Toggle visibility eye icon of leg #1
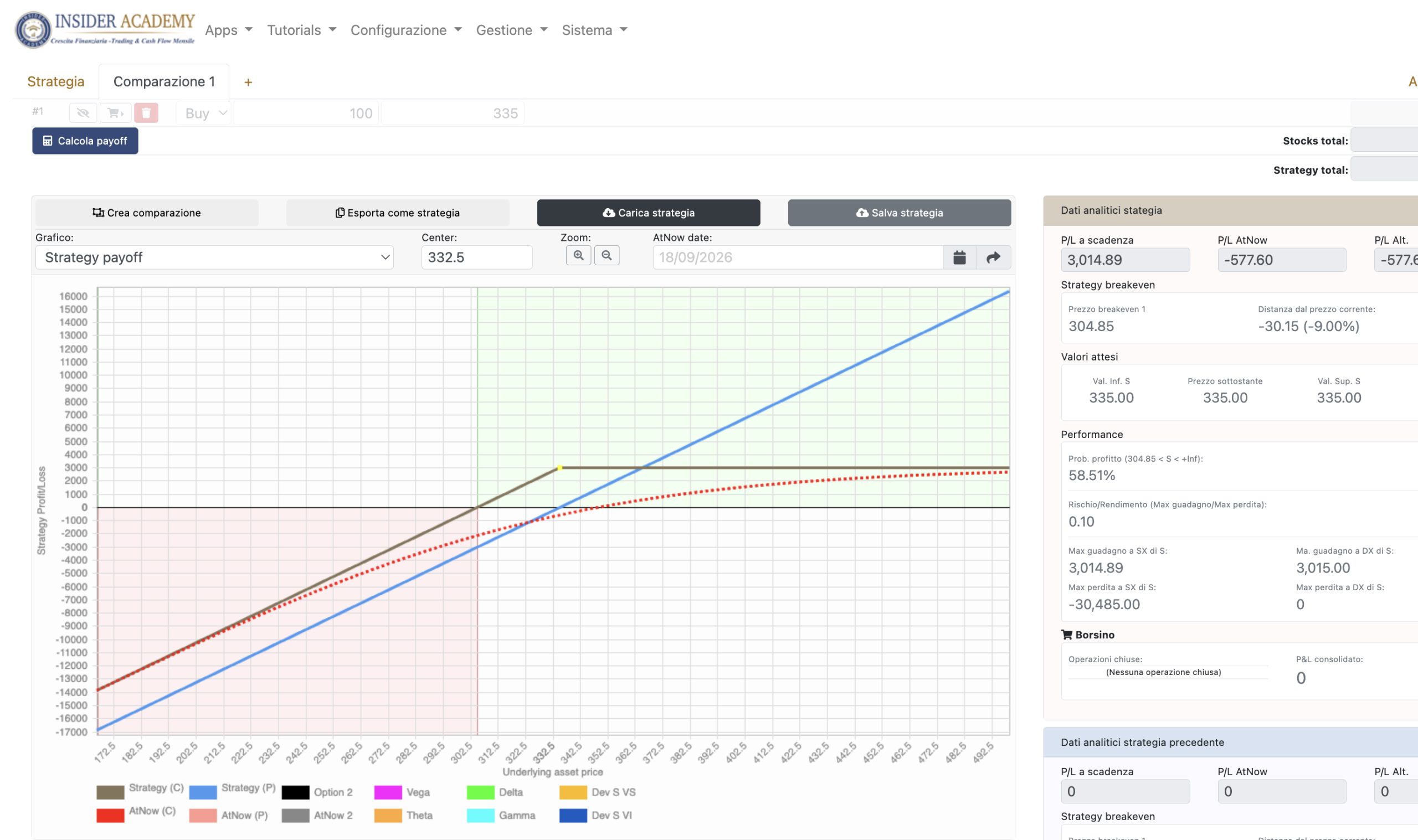1418x840 pixels. (83, 112)
